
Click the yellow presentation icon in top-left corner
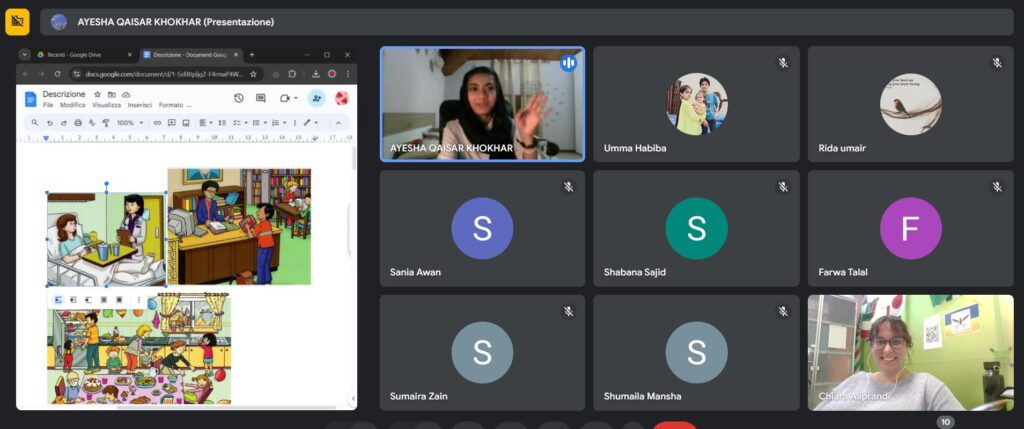coord(17,21)
